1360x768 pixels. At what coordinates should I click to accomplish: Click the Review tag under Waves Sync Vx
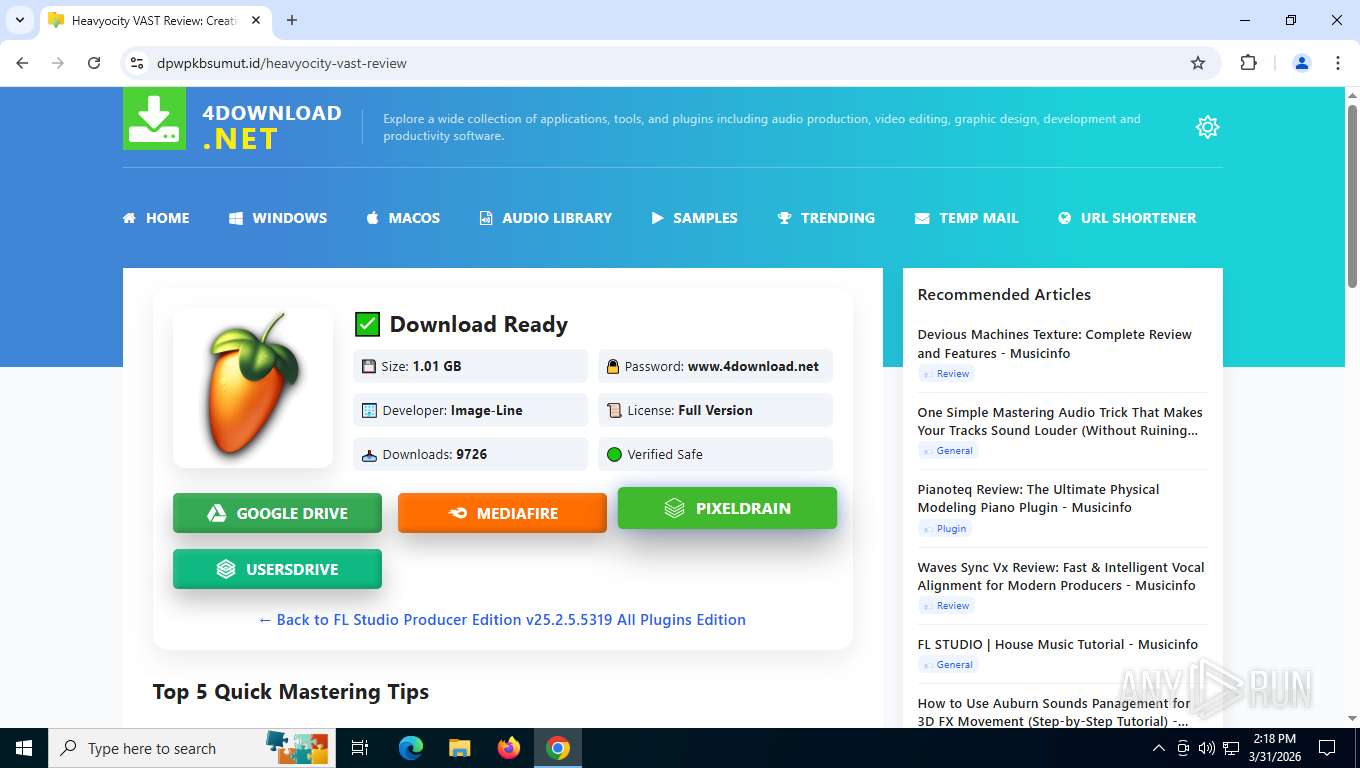click(946, 606)
